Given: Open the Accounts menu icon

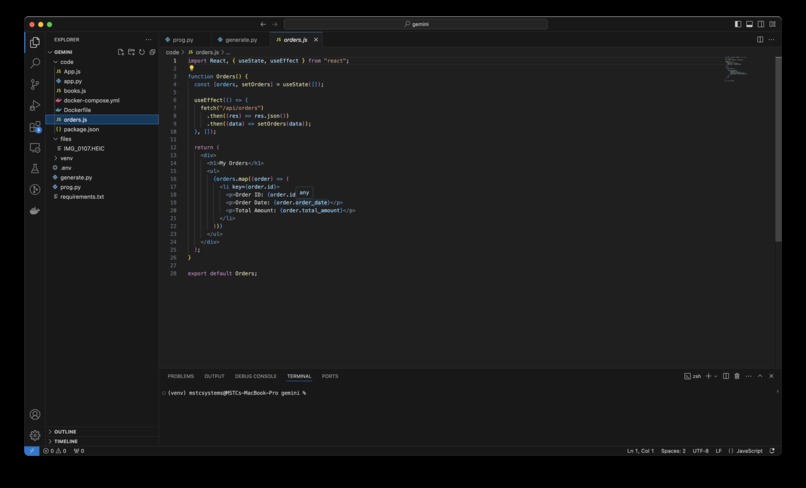Looking at the screenshot, I should tap(35, 414).
